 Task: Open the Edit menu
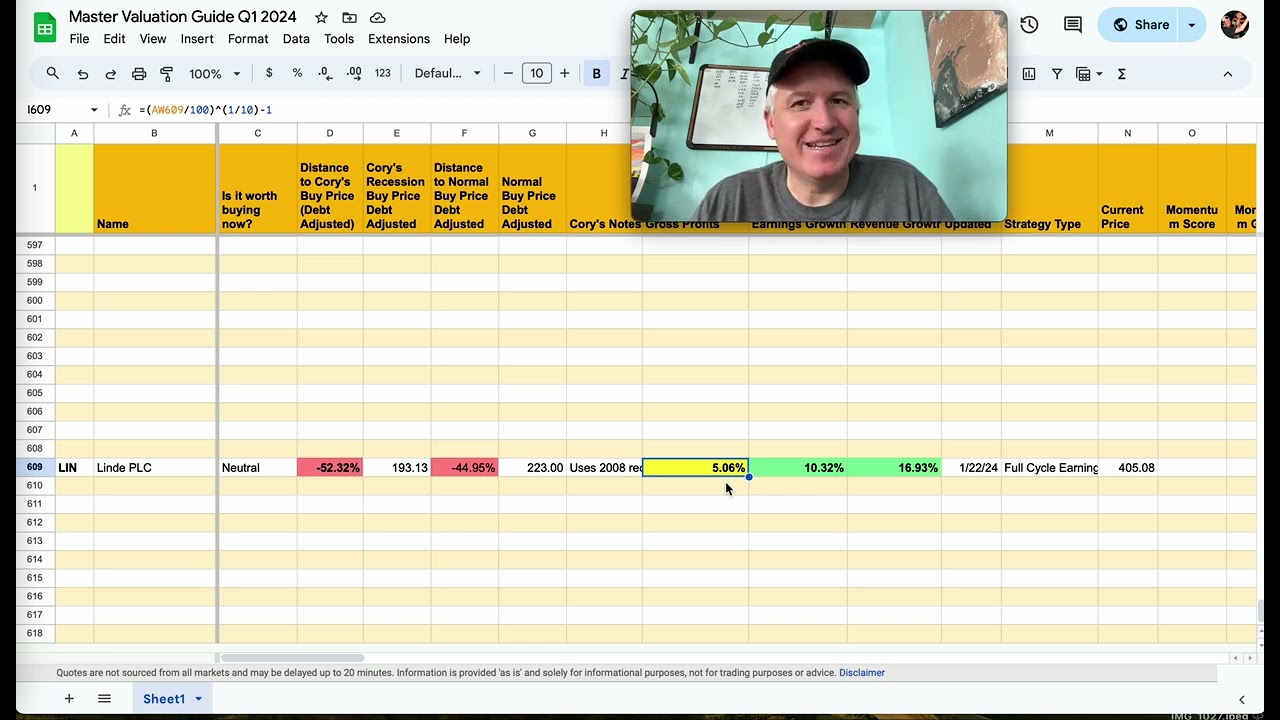(114, 39)
